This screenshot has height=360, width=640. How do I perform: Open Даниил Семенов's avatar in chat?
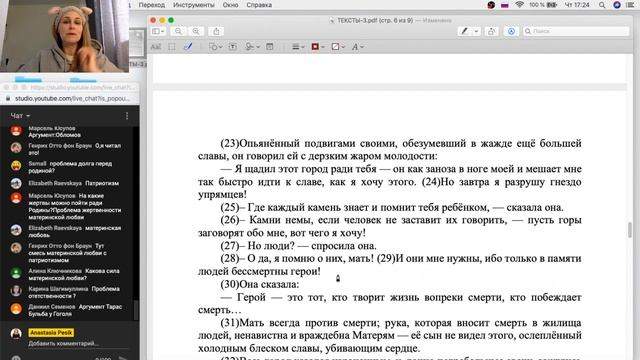point(16,309)
